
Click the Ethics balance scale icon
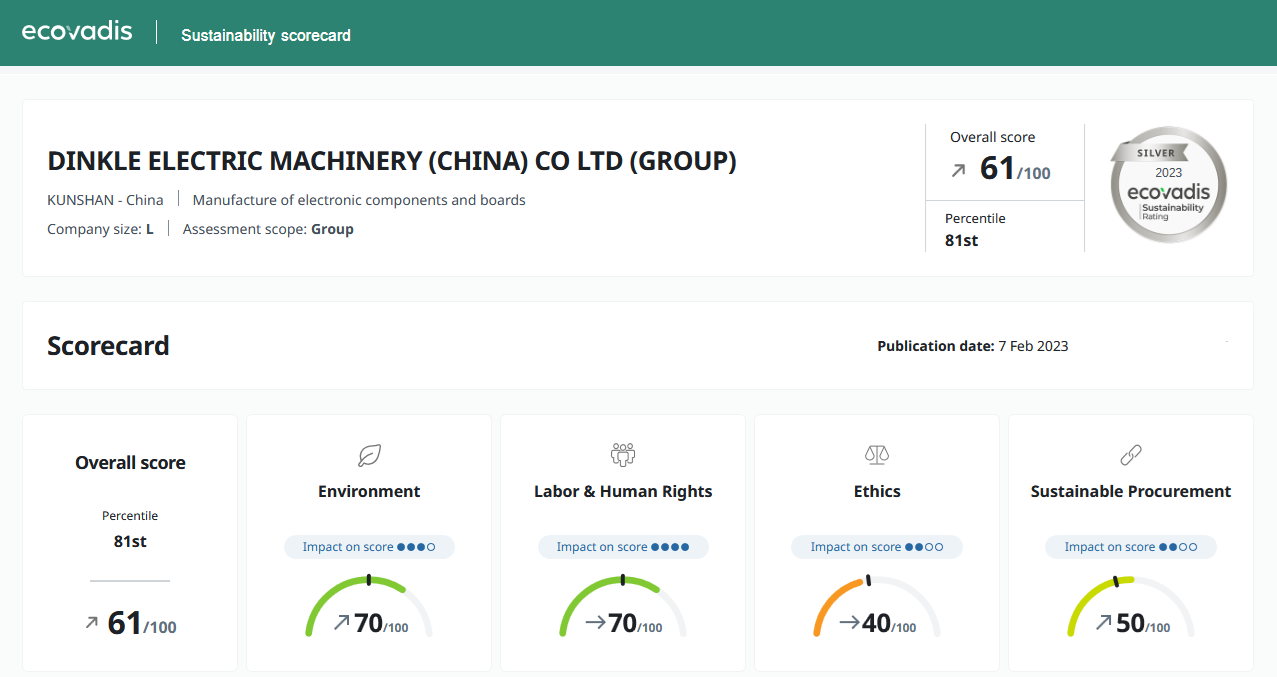[877, 456]
